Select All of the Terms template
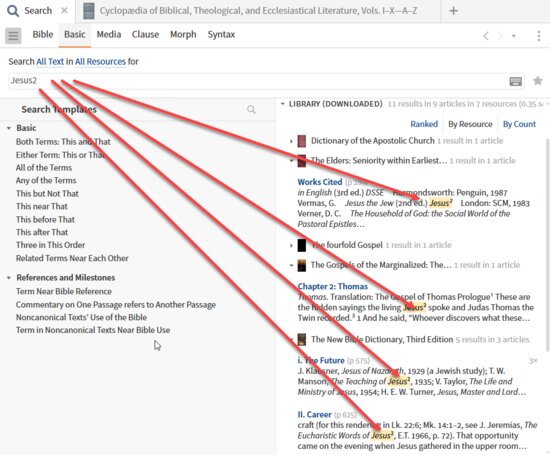Viewport: 550px width, 455px height. (44, 168)
